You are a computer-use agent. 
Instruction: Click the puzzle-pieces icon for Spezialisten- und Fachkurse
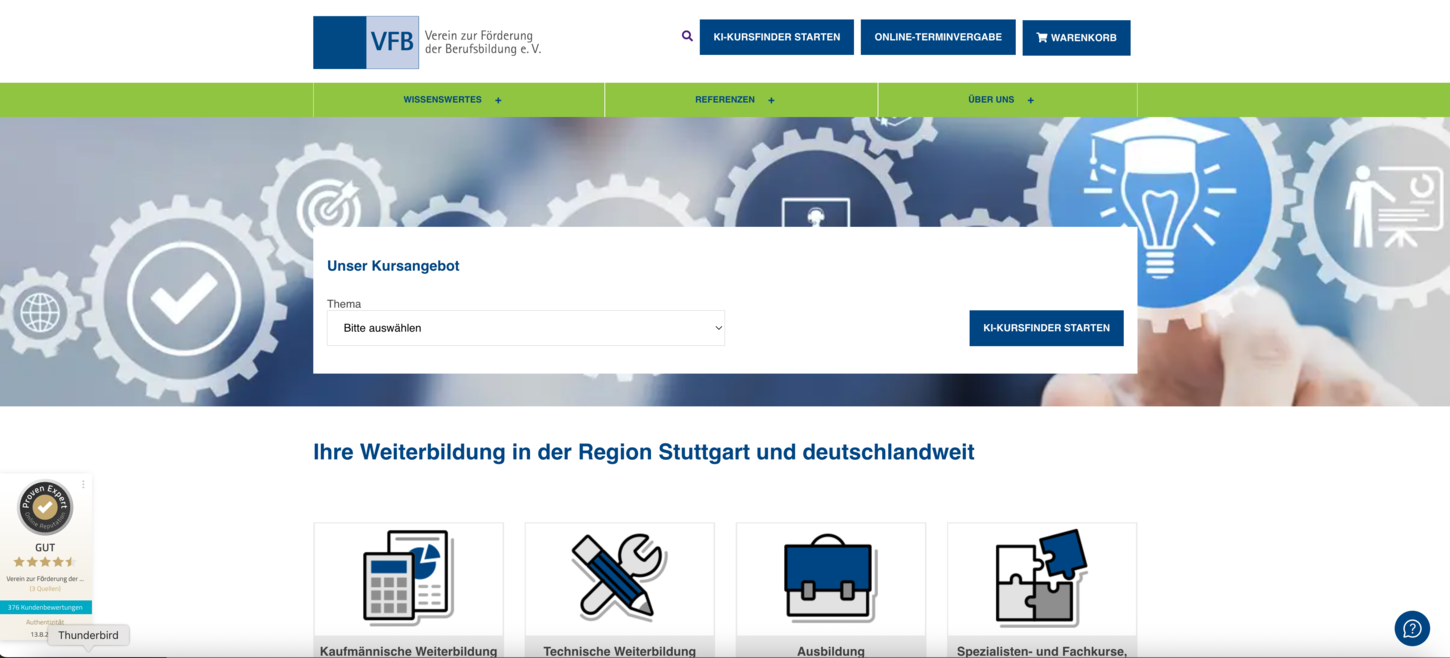point(1041,578)
